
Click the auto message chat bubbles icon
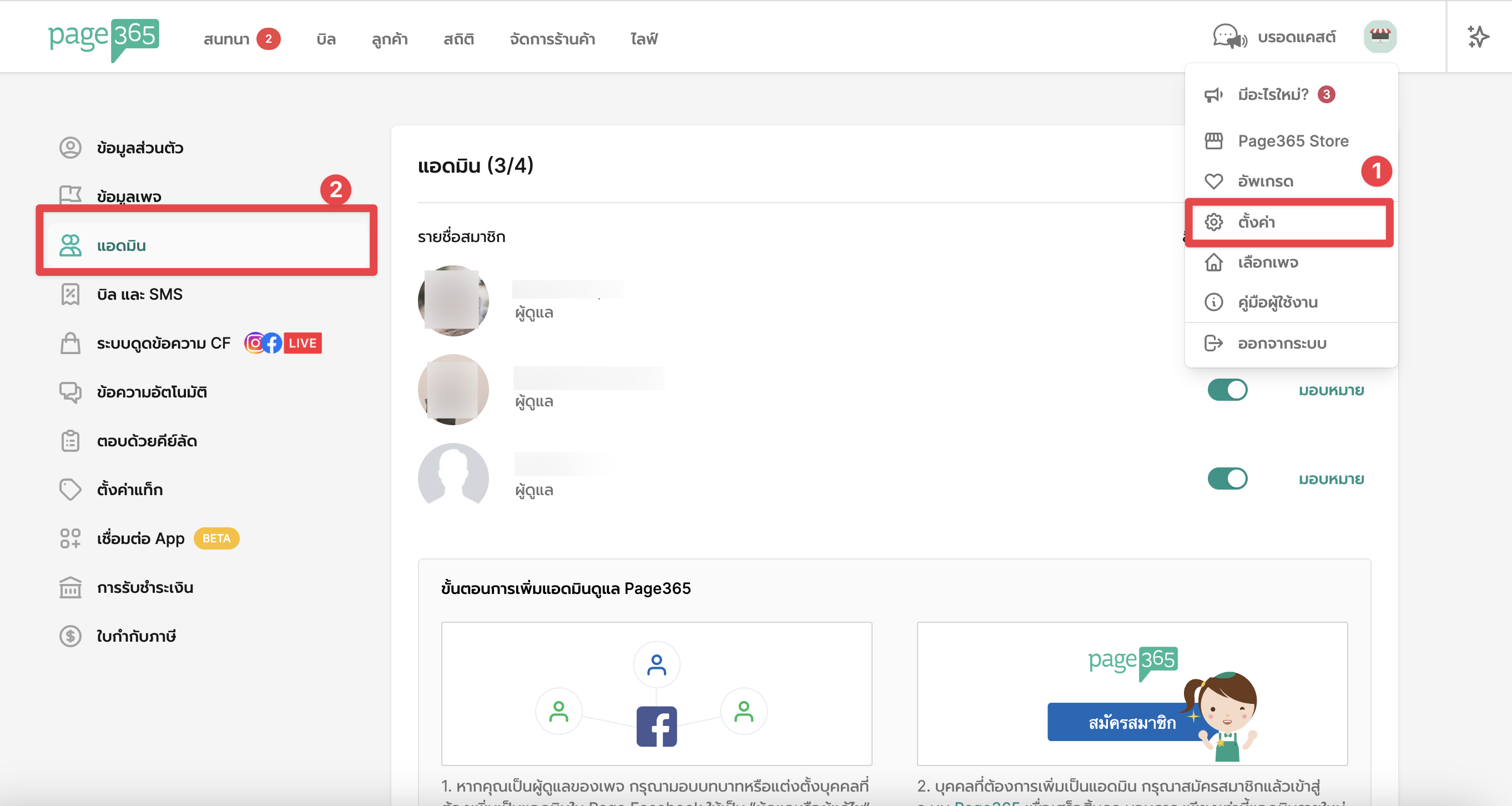pyautogui.click(x=70, y=392)
